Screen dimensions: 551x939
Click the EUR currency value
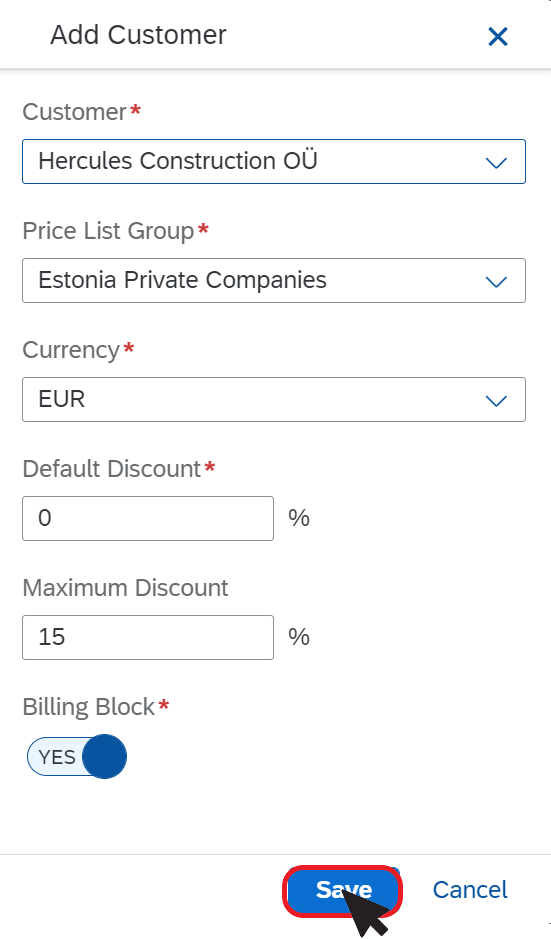point(62,399)
